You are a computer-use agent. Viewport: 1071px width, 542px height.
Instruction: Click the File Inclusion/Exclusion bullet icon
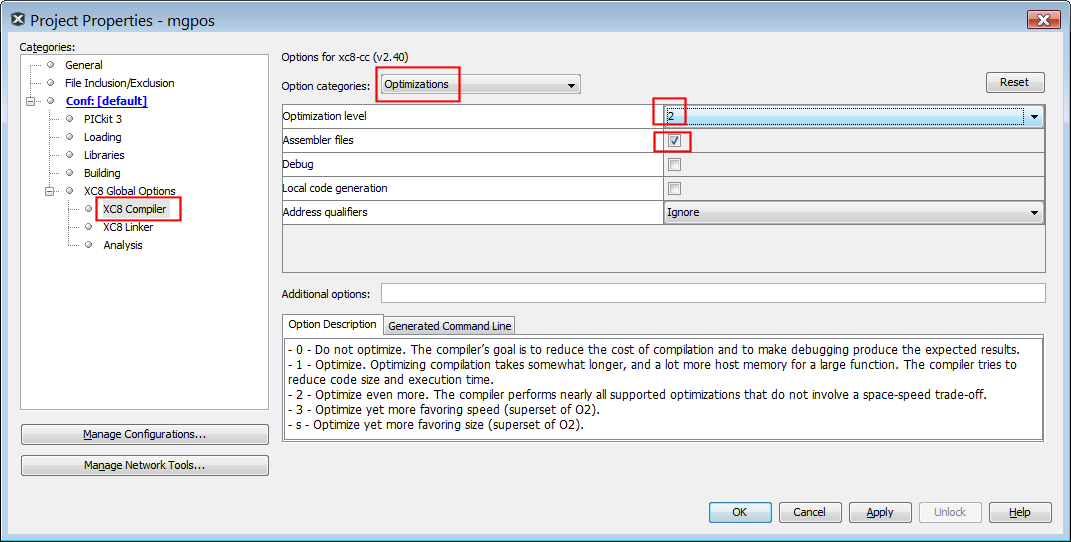tap(51, 83)
